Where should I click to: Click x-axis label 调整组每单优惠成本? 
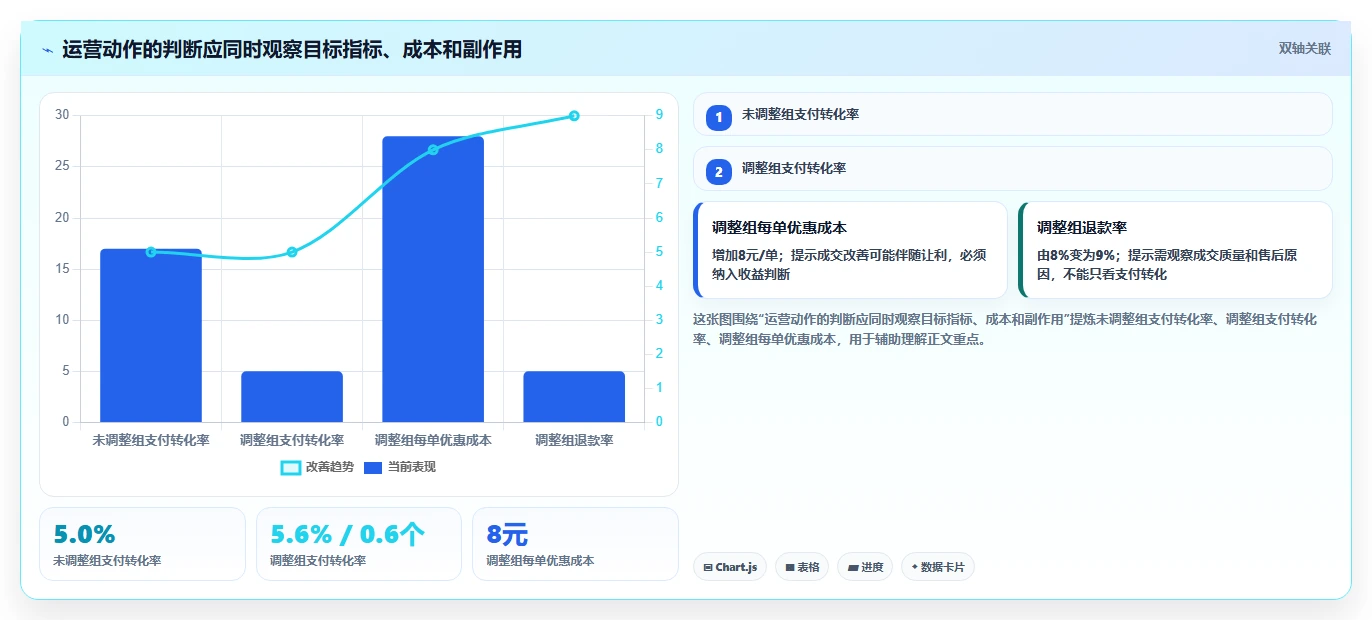point(433,440)
